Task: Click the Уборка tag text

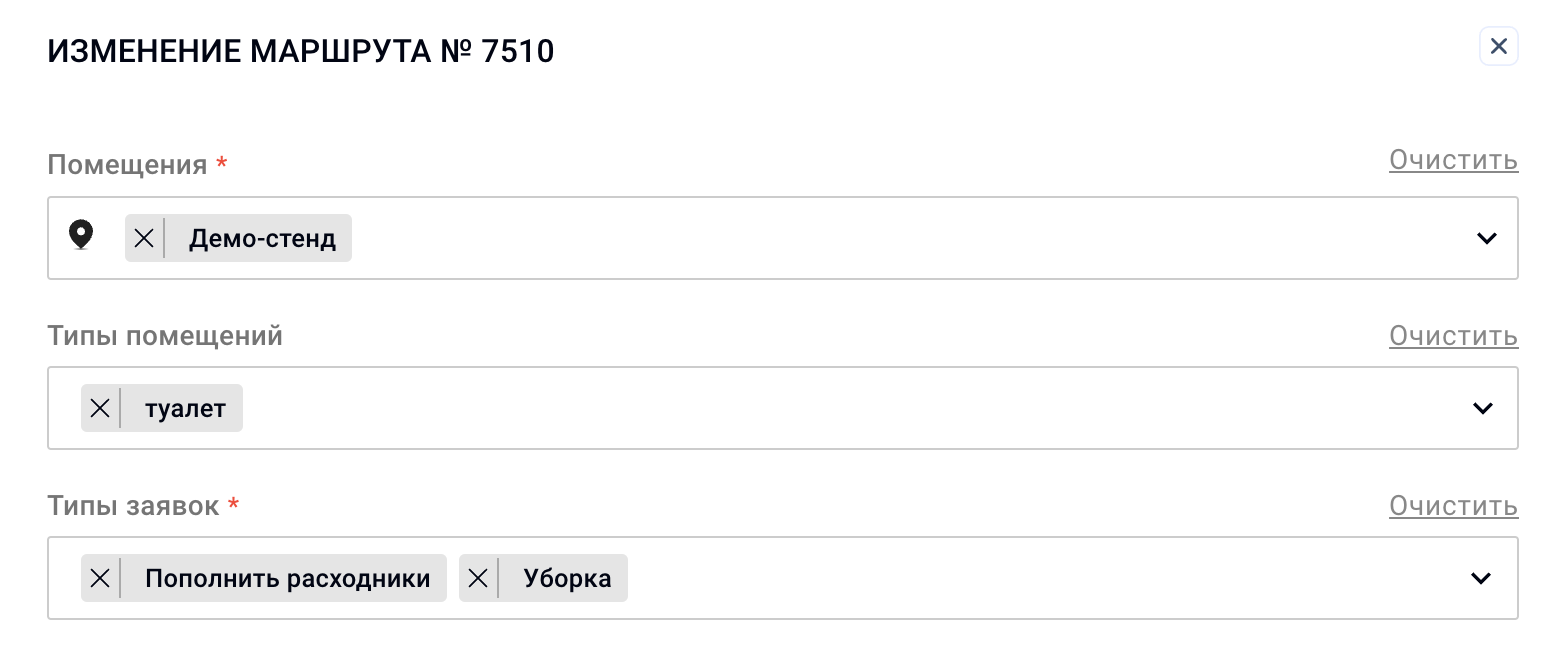Action: tap(567, 579)
